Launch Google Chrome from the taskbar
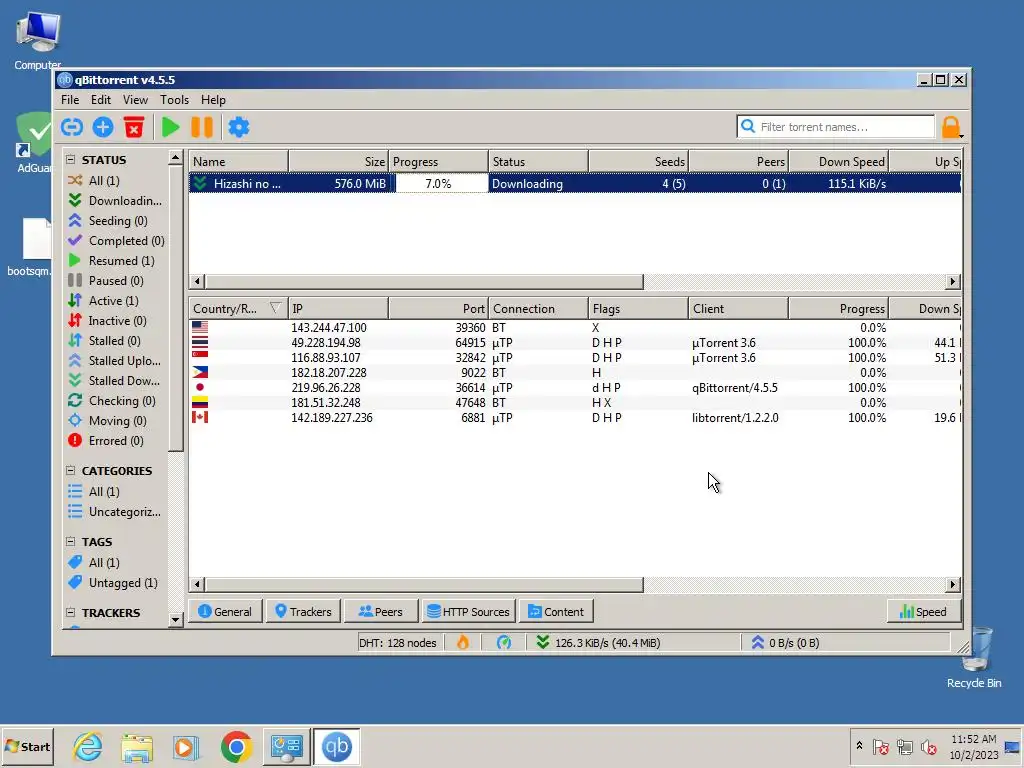 tap(236, 746)
